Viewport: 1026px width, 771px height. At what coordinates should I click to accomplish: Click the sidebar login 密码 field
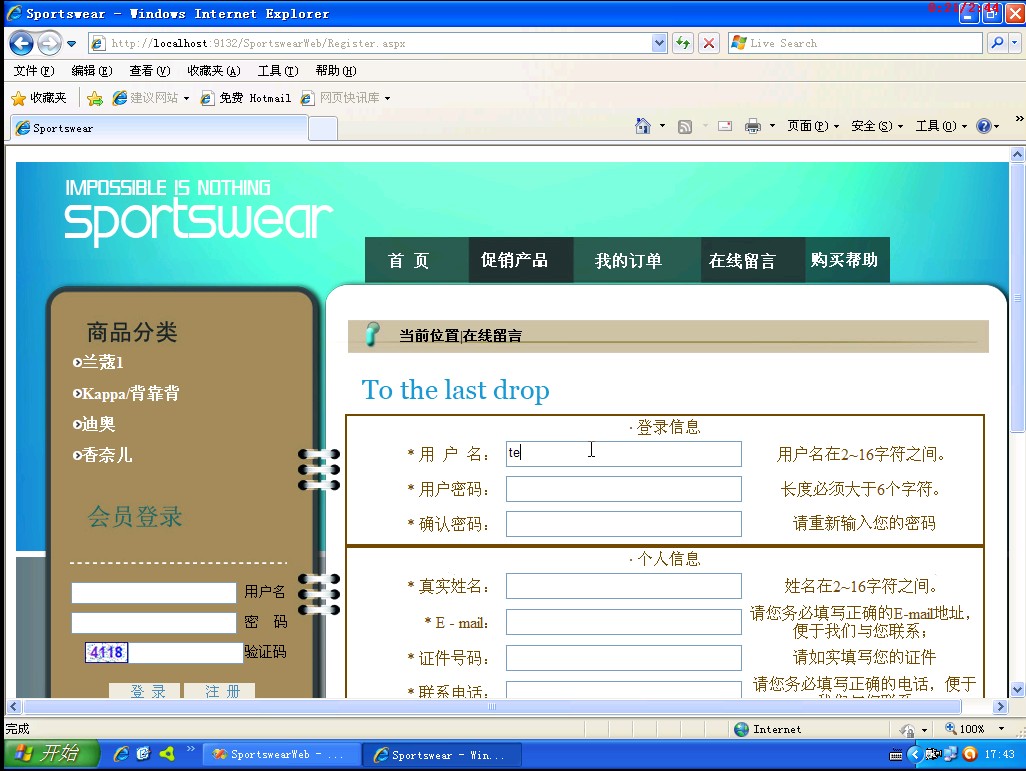[x=154, y=622]
